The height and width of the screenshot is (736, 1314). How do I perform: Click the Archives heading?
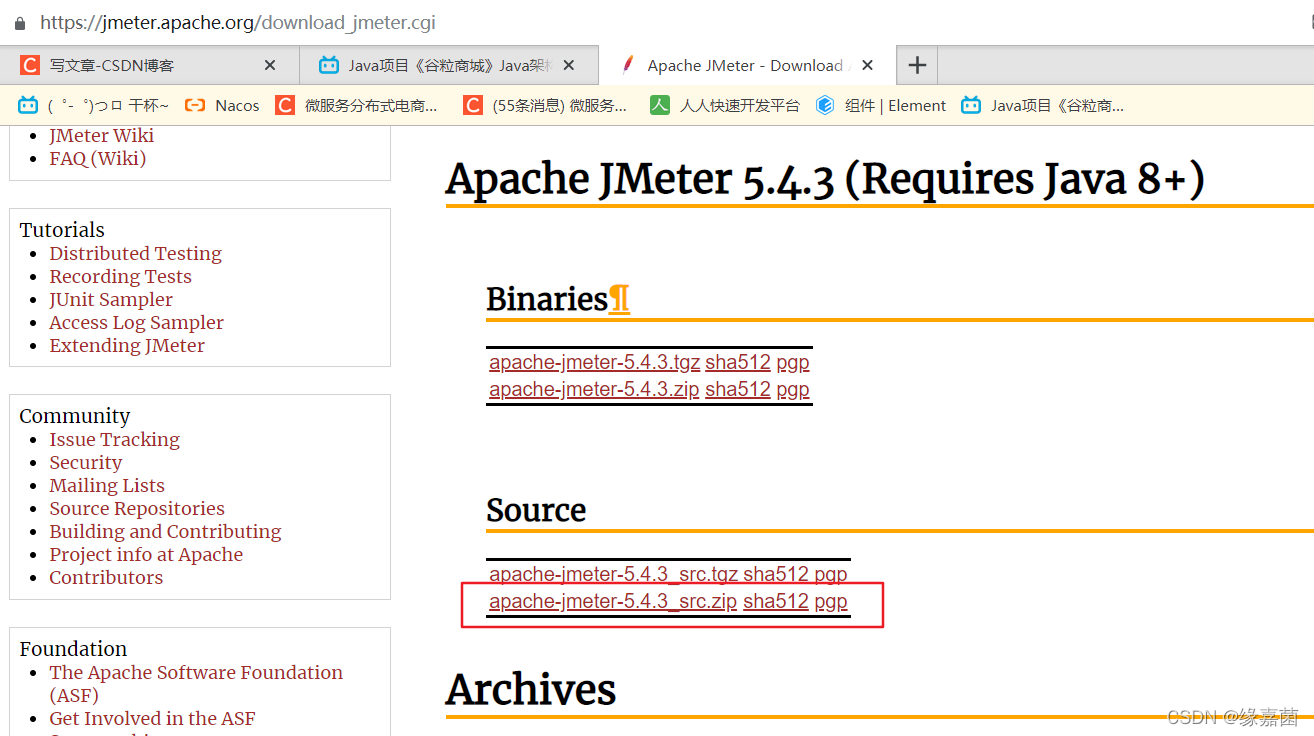point(531,690)
